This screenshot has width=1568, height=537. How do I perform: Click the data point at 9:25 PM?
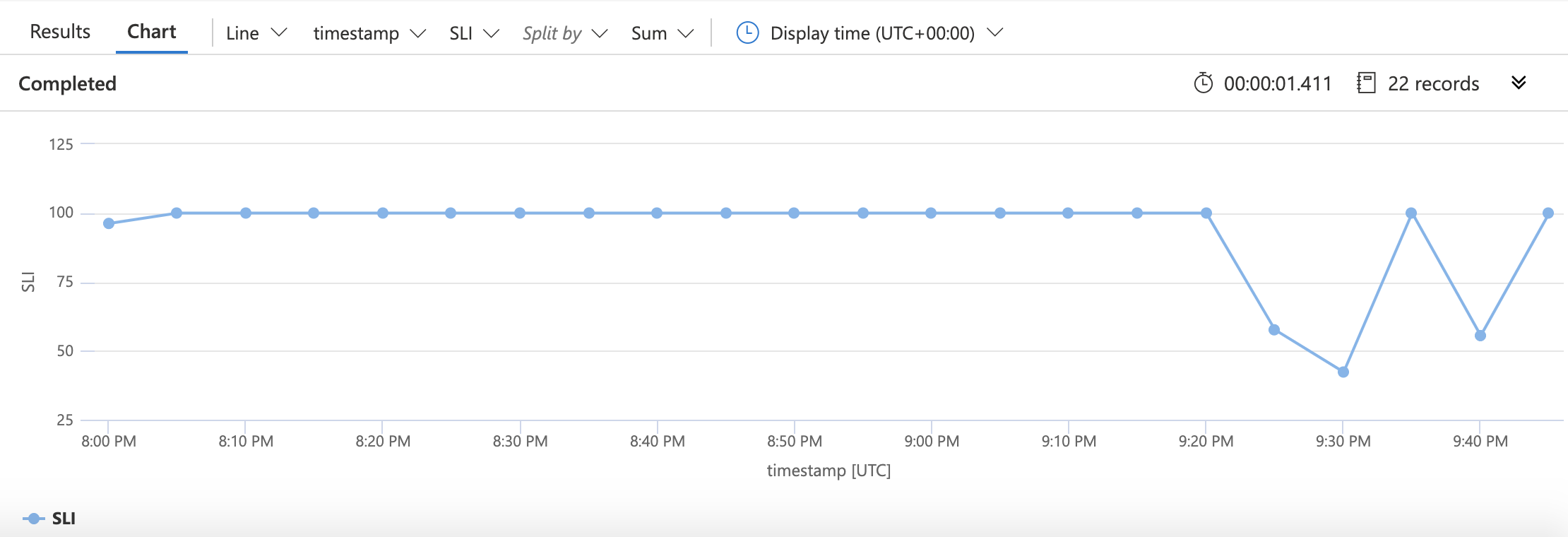pos(1274,329)
